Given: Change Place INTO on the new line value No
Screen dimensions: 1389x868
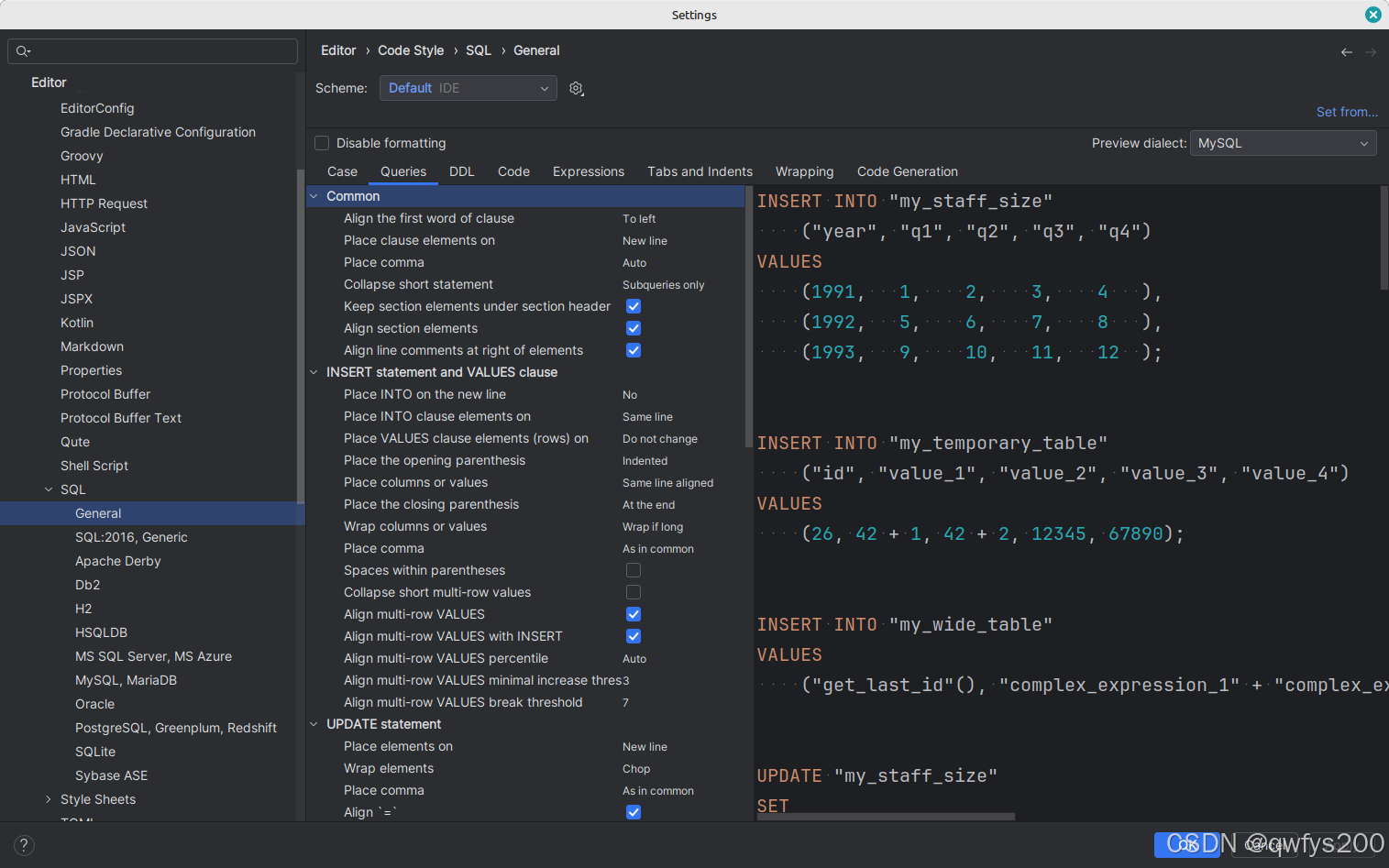Looking at the screenshot, I should coord(630,395).
